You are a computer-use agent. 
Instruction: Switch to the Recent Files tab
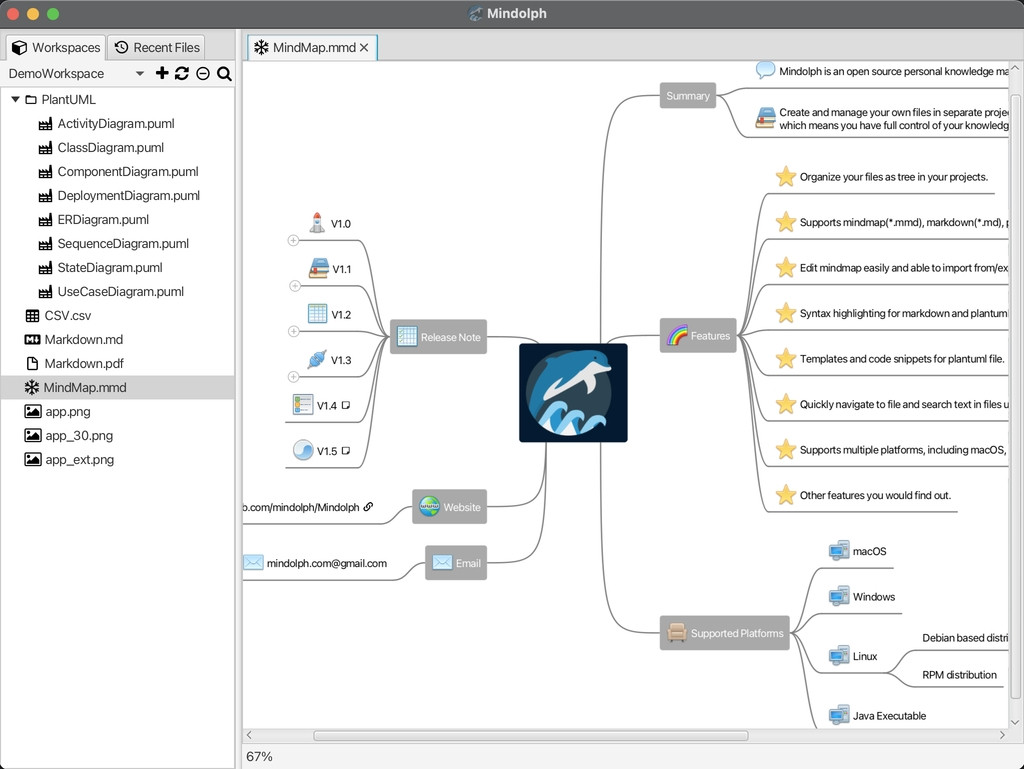(x=157, y=48)
